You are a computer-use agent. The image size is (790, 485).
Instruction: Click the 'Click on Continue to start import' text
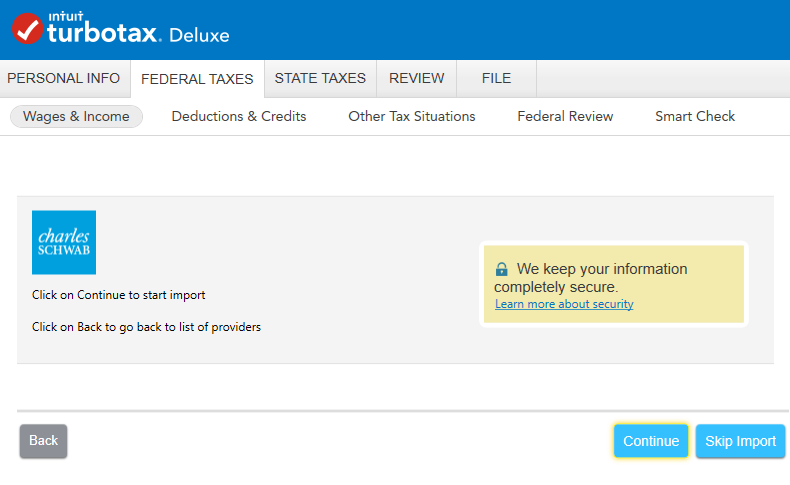pyautogui.click(x=118, y=295)
